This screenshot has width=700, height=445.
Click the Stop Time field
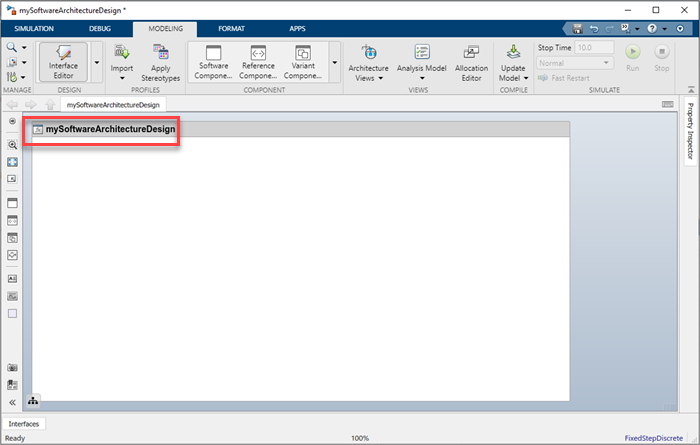594,47
